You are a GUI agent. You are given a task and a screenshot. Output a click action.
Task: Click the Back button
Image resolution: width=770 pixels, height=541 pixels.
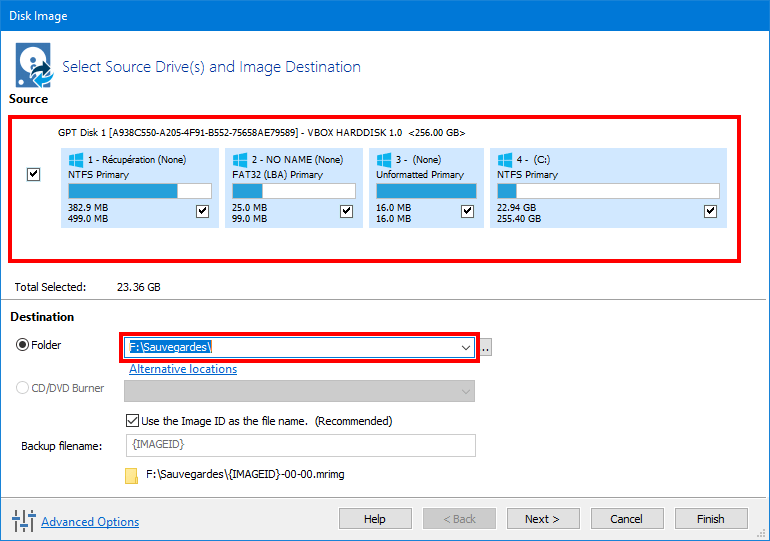click(x=459, y=519)
